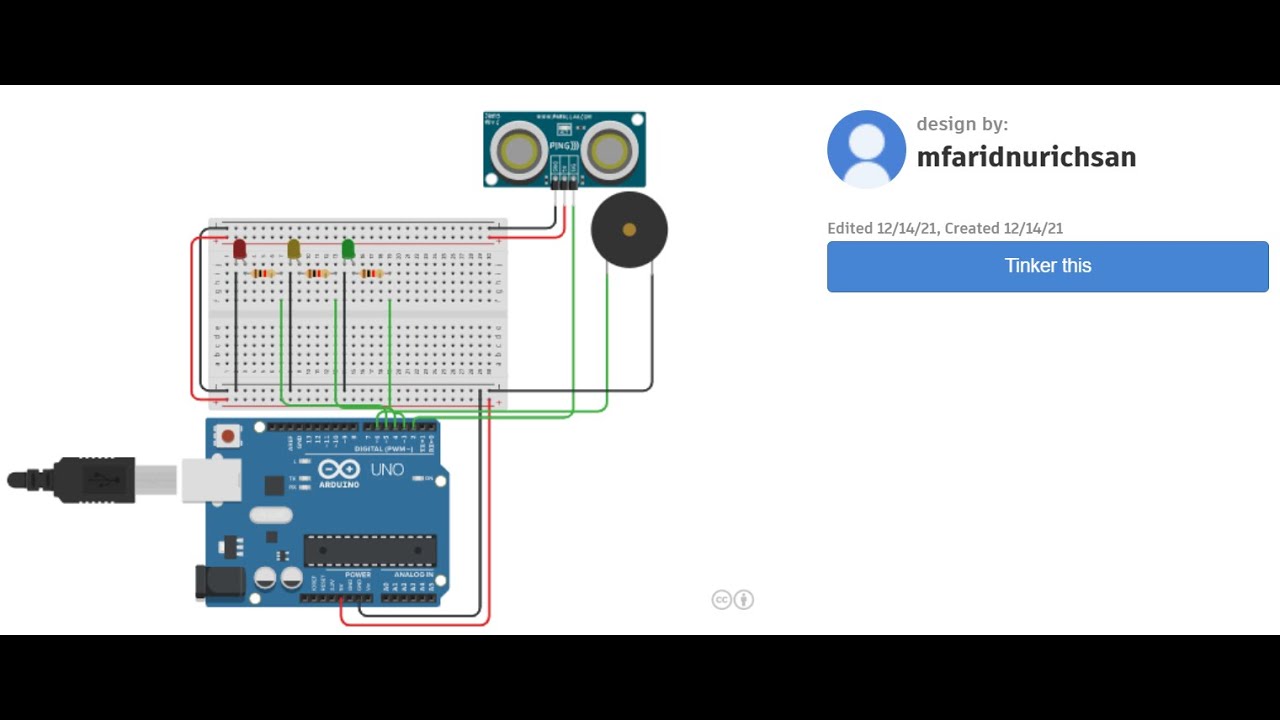Select the Arduino analog-in pin header
Image resolution: width=1280 pixels, height=720 pixels.
(x=409, y=598)
